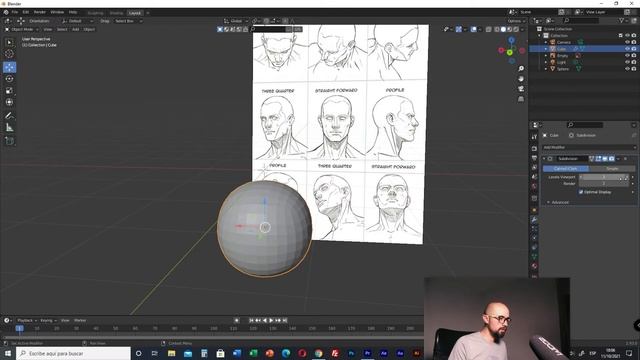
Task: Switch to the Sculpting workspace tab
Action: 95,13
